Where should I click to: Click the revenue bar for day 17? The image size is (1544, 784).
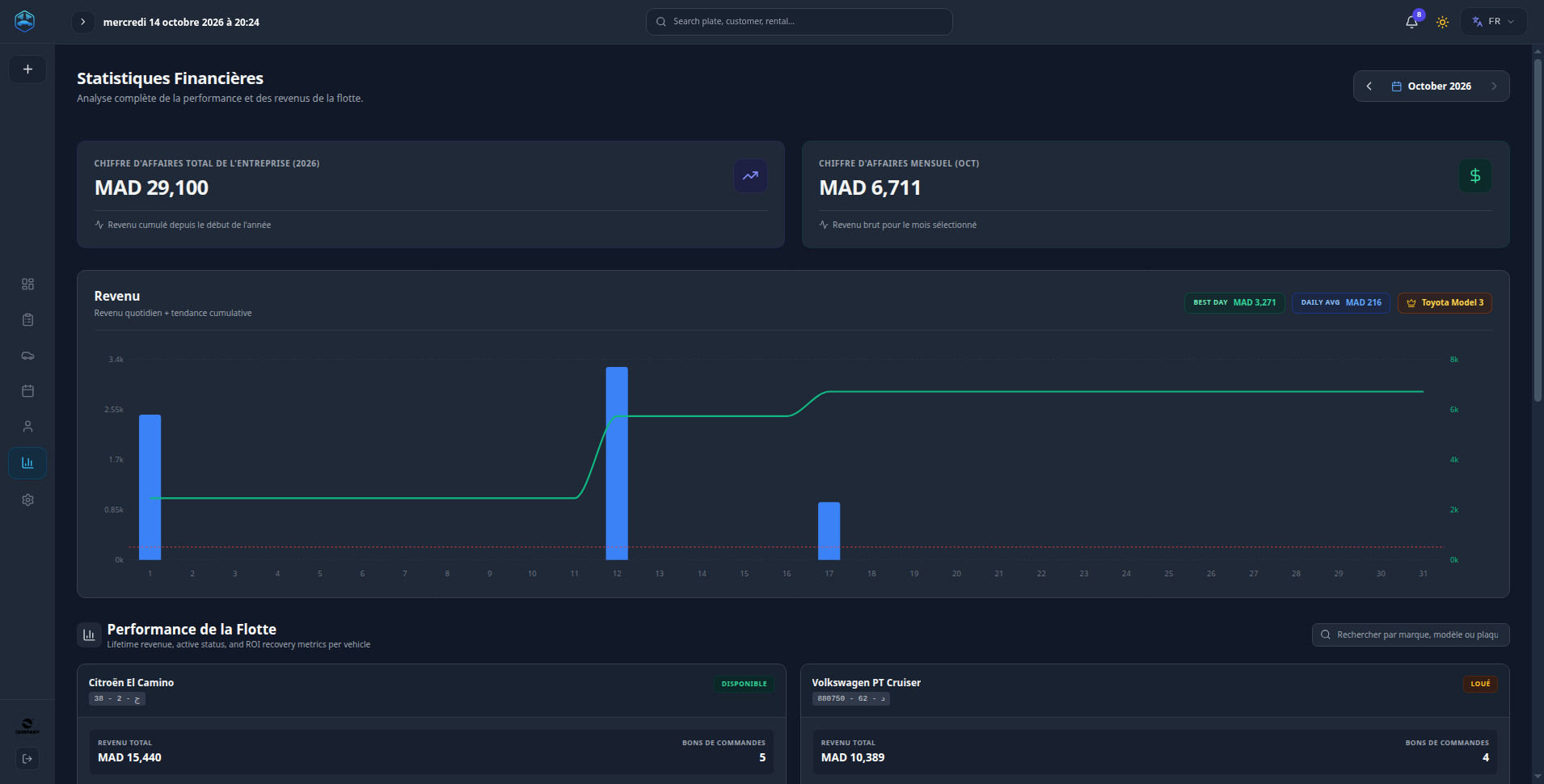pos(829,531)
